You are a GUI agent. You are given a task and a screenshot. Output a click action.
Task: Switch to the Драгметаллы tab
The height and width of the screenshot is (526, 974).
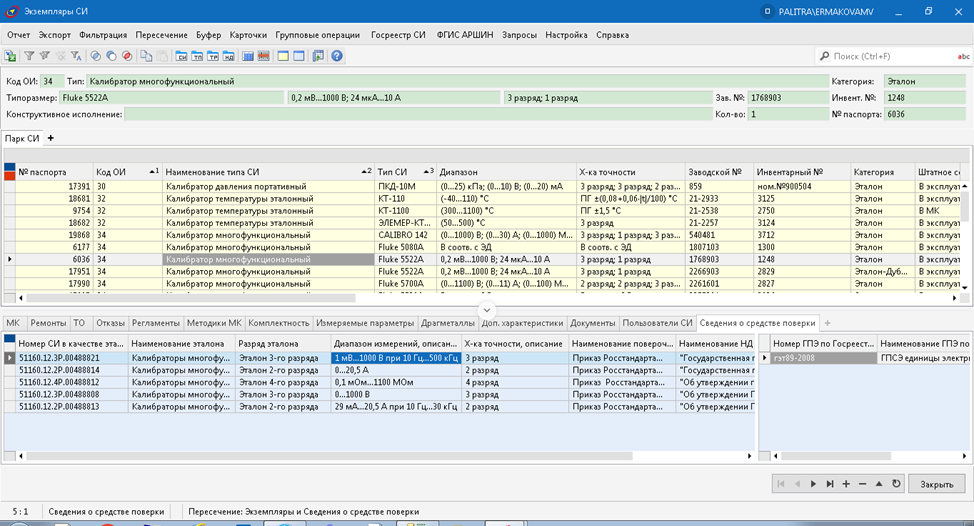448,323
